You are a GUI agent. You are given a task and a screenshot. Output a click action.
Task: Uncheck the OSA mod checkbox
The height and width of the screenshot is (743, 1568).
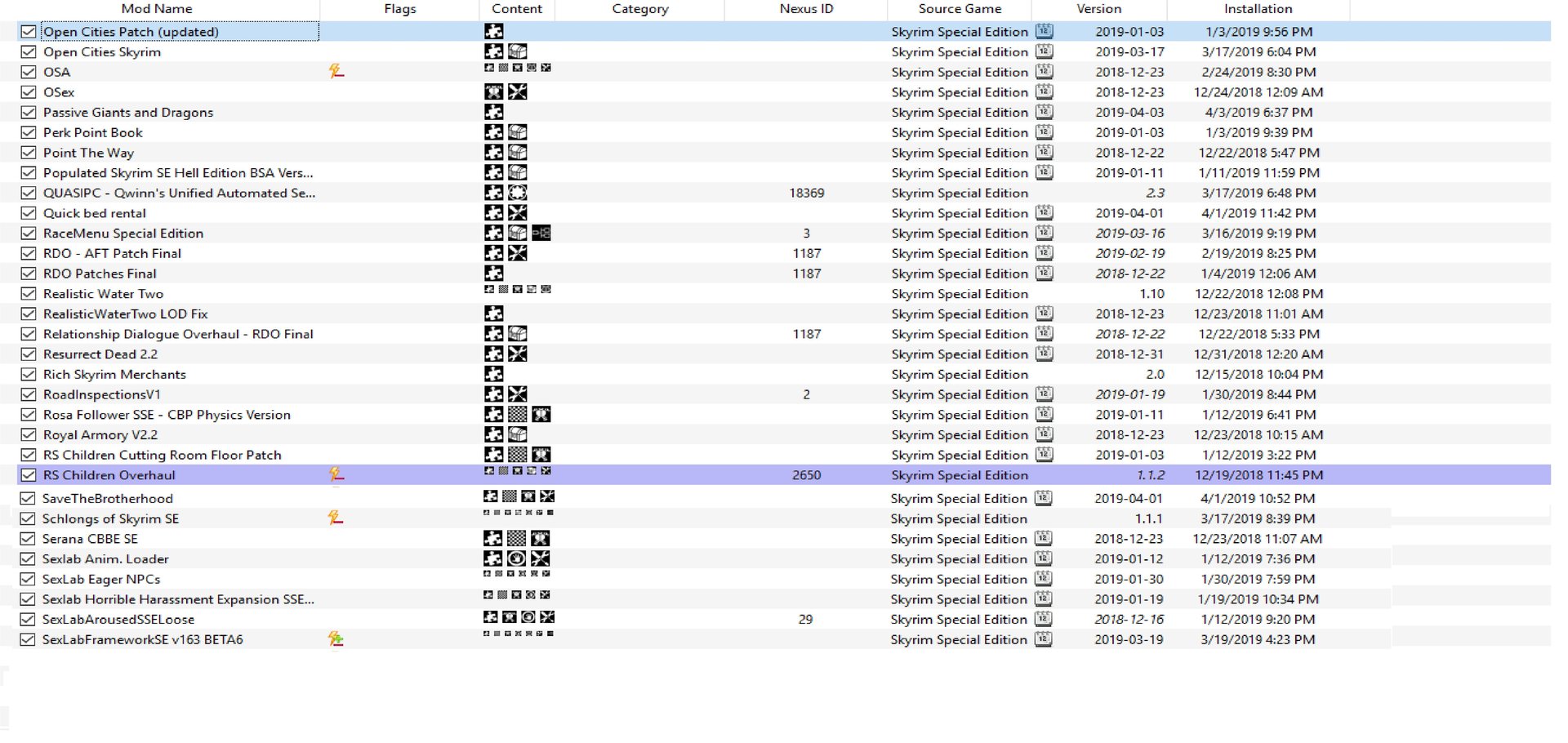click(x=29, y=72)
